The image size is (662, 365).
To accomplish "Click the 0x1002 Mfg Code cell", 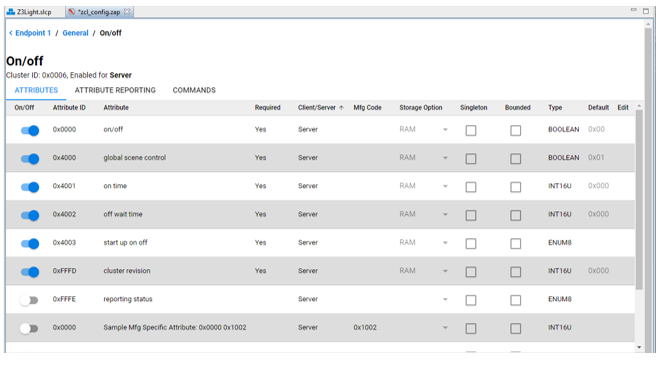I will pos(365,327).
